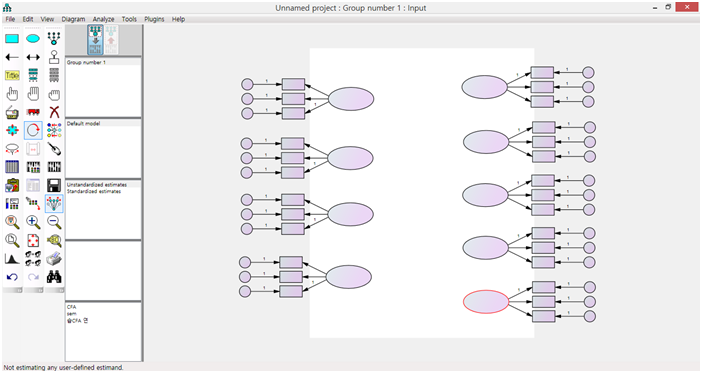Screen dimensions: 702x373
Task: Select 'Default model' in models panel
Action: click(x=84, y=124)
